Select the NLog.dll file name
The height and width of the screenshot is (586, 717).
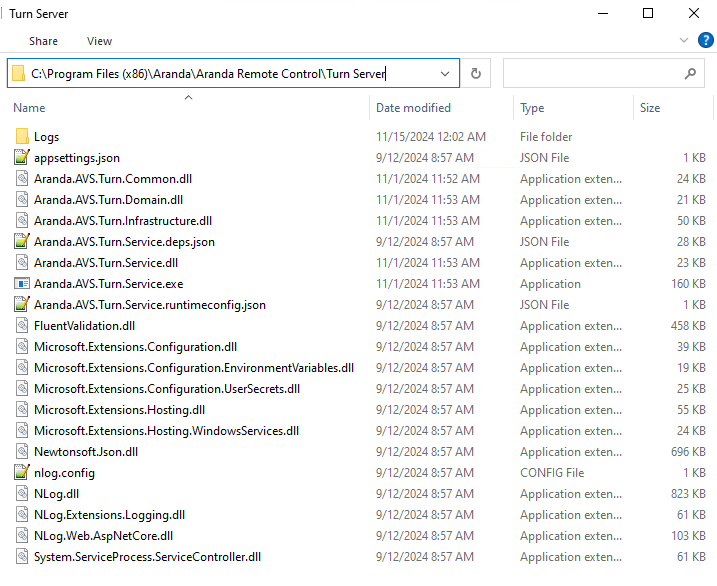56,494
